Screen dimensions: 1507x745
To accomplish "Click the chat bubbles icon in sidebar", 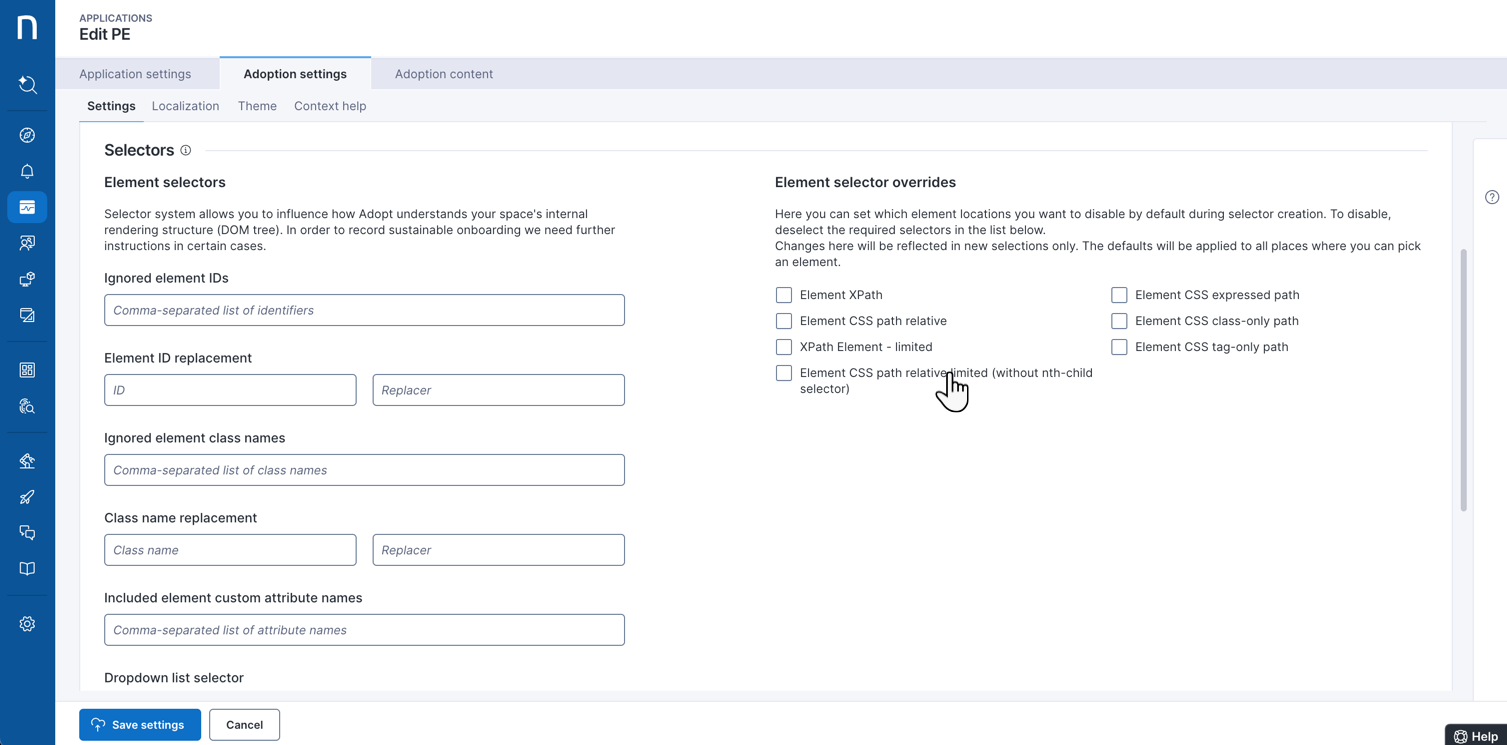I will point(27,533).
